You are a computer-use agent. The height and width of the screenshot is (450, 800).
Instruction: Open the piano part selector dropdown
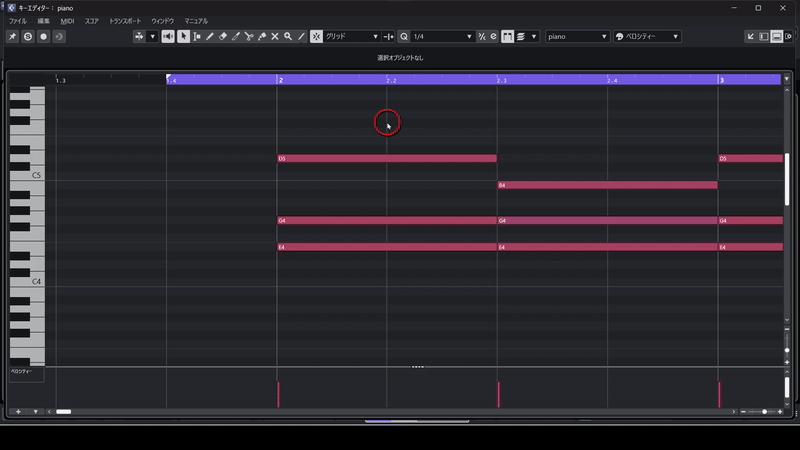coord(577,36)
